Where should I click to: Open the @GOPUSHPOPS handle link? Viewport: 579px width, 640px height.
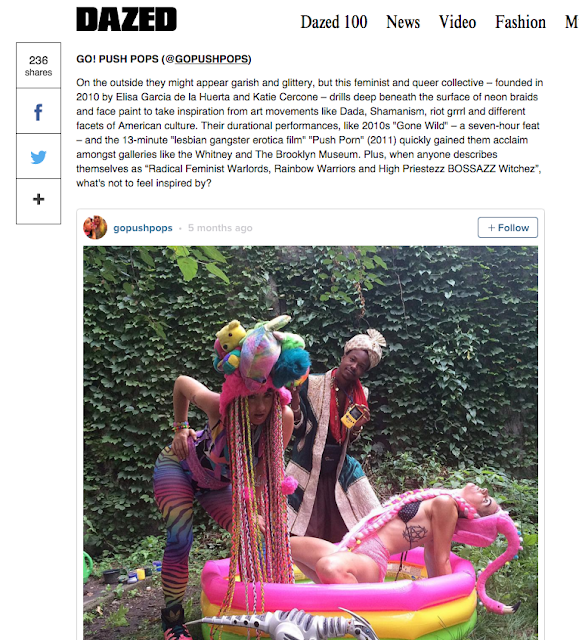click(207, 59)
